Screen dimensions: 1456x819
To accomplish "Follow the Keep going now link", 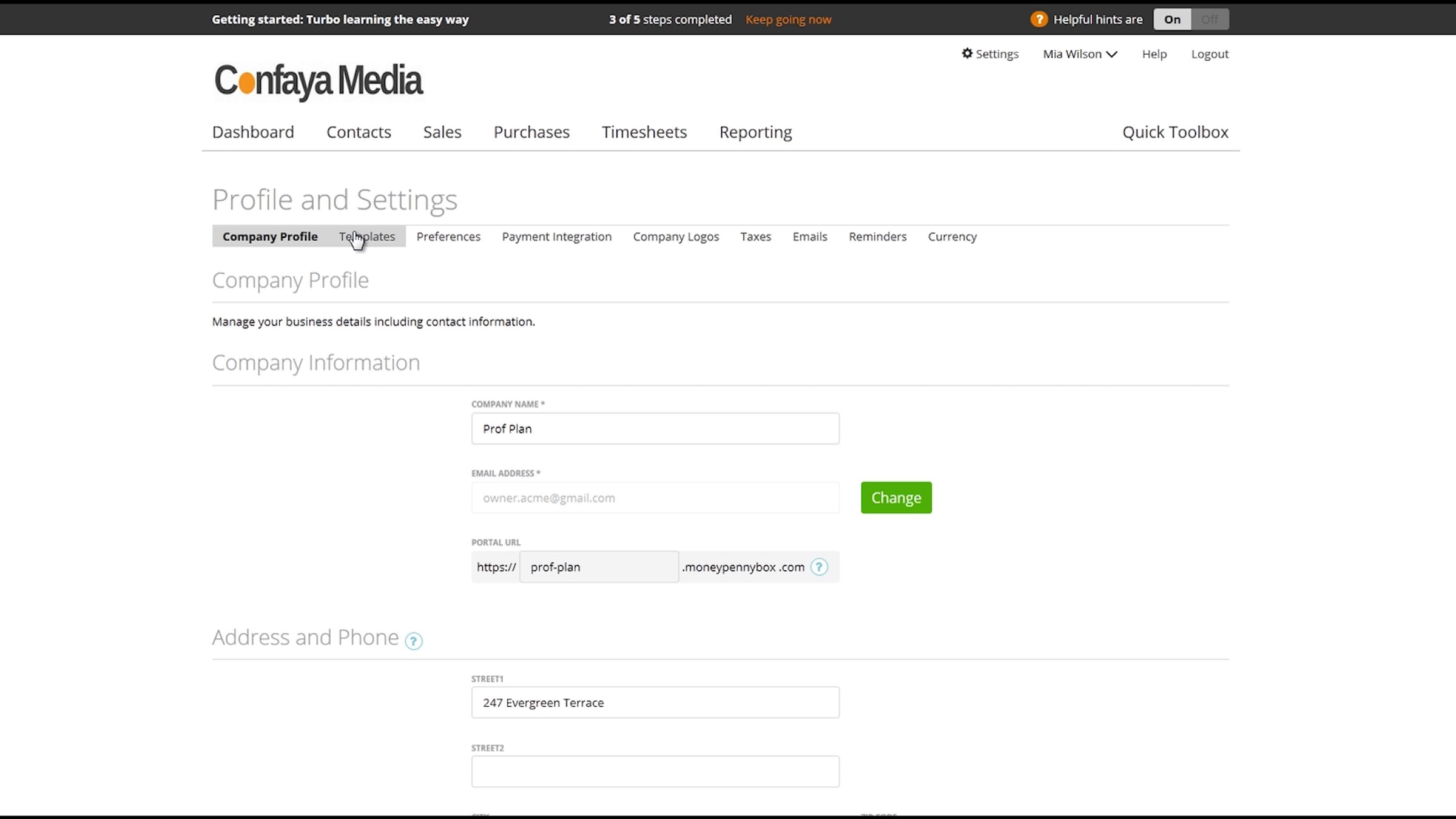I will [x=788, y=19].
